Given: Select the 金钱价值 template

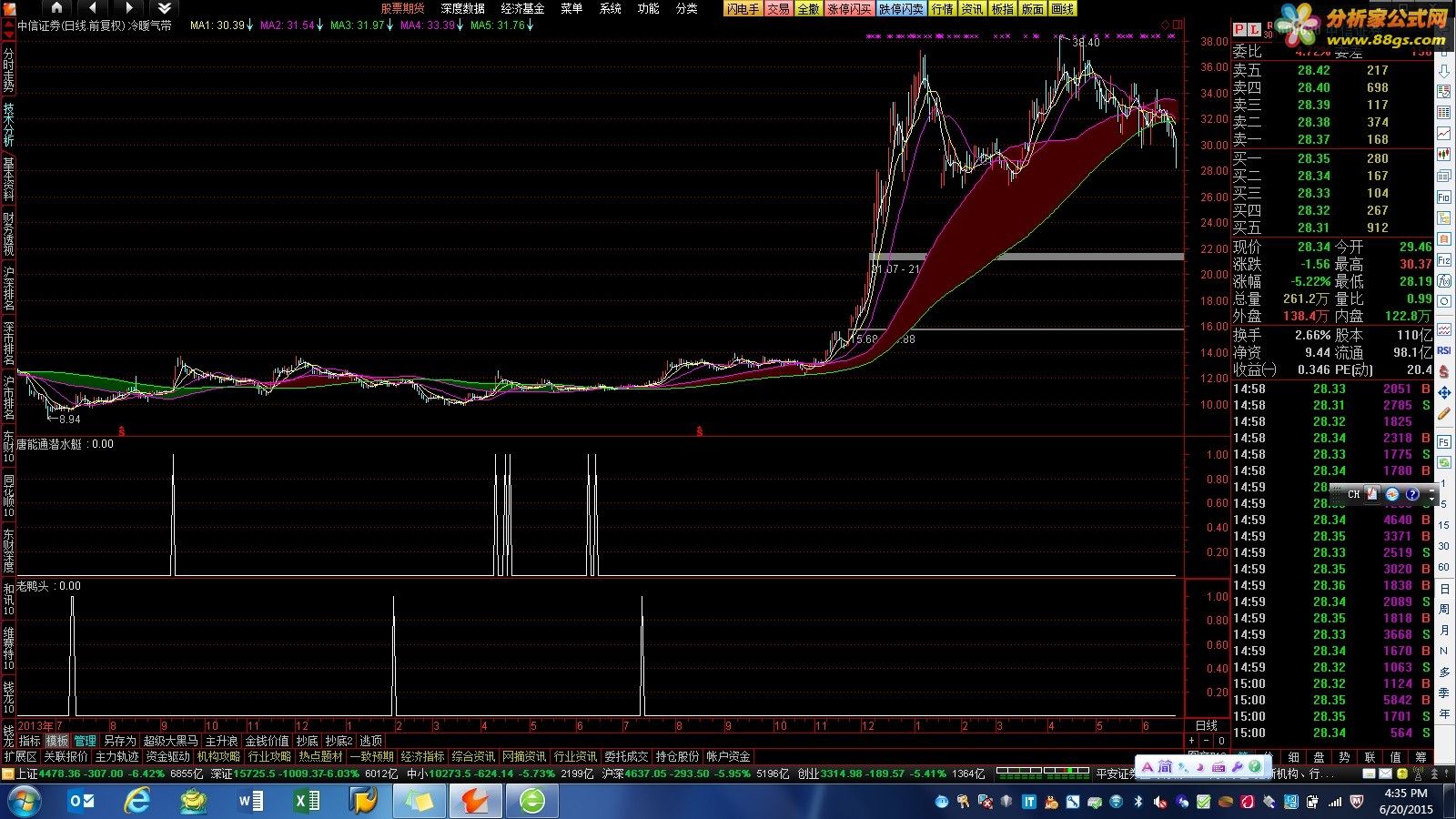Looking at the screenshot, I should (x=267, y=742).
